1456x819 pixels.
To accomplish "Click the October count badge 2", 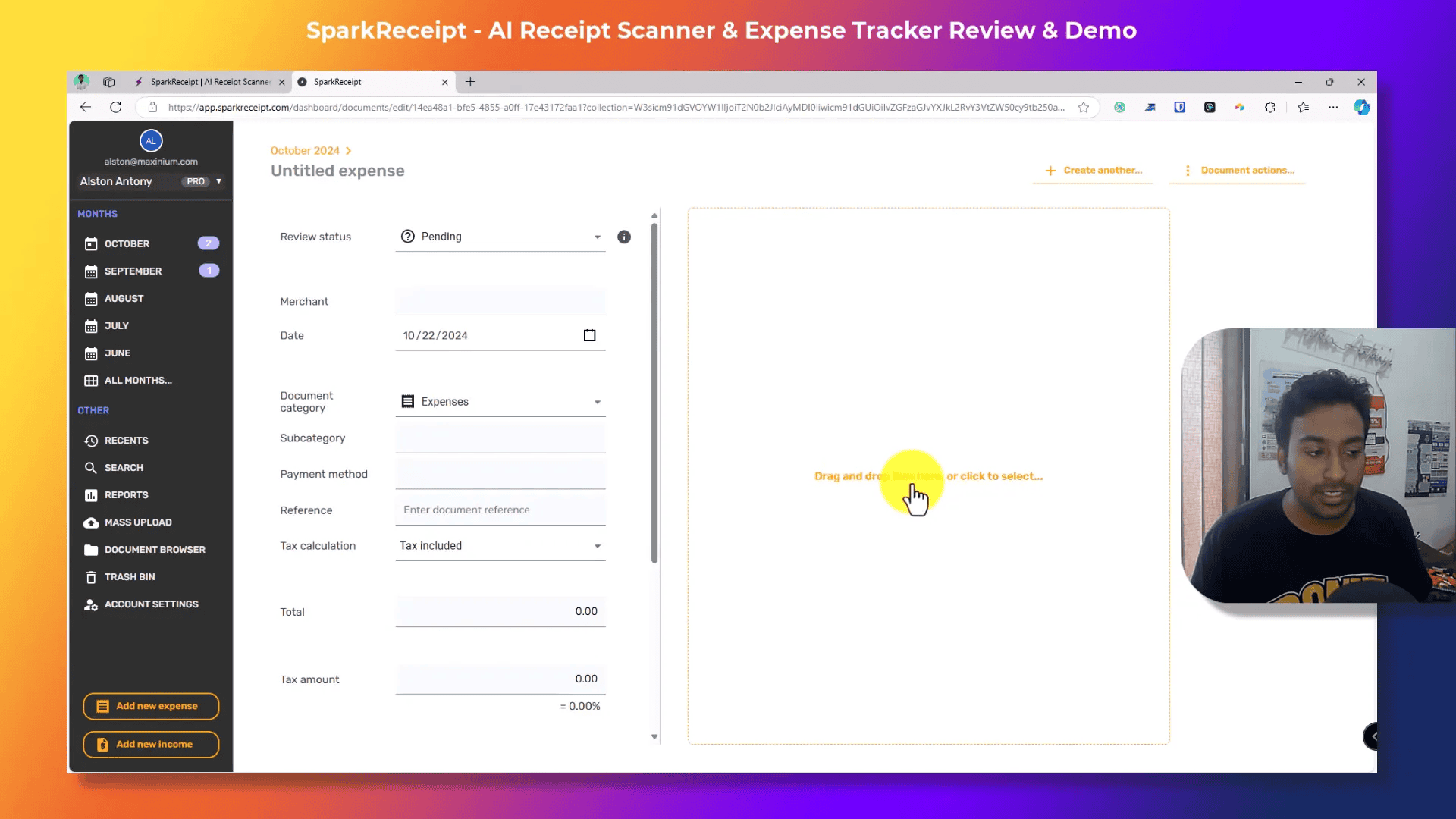I will [x=209, y=243].
